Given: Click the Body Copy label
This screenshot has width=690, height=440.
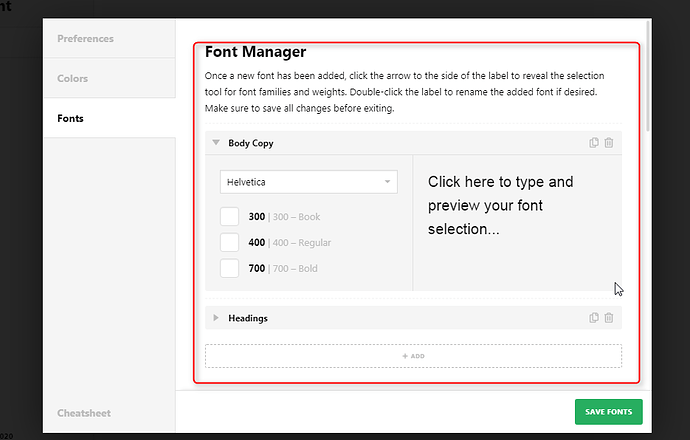Looking at the screenshot, I should coord(251,143).
